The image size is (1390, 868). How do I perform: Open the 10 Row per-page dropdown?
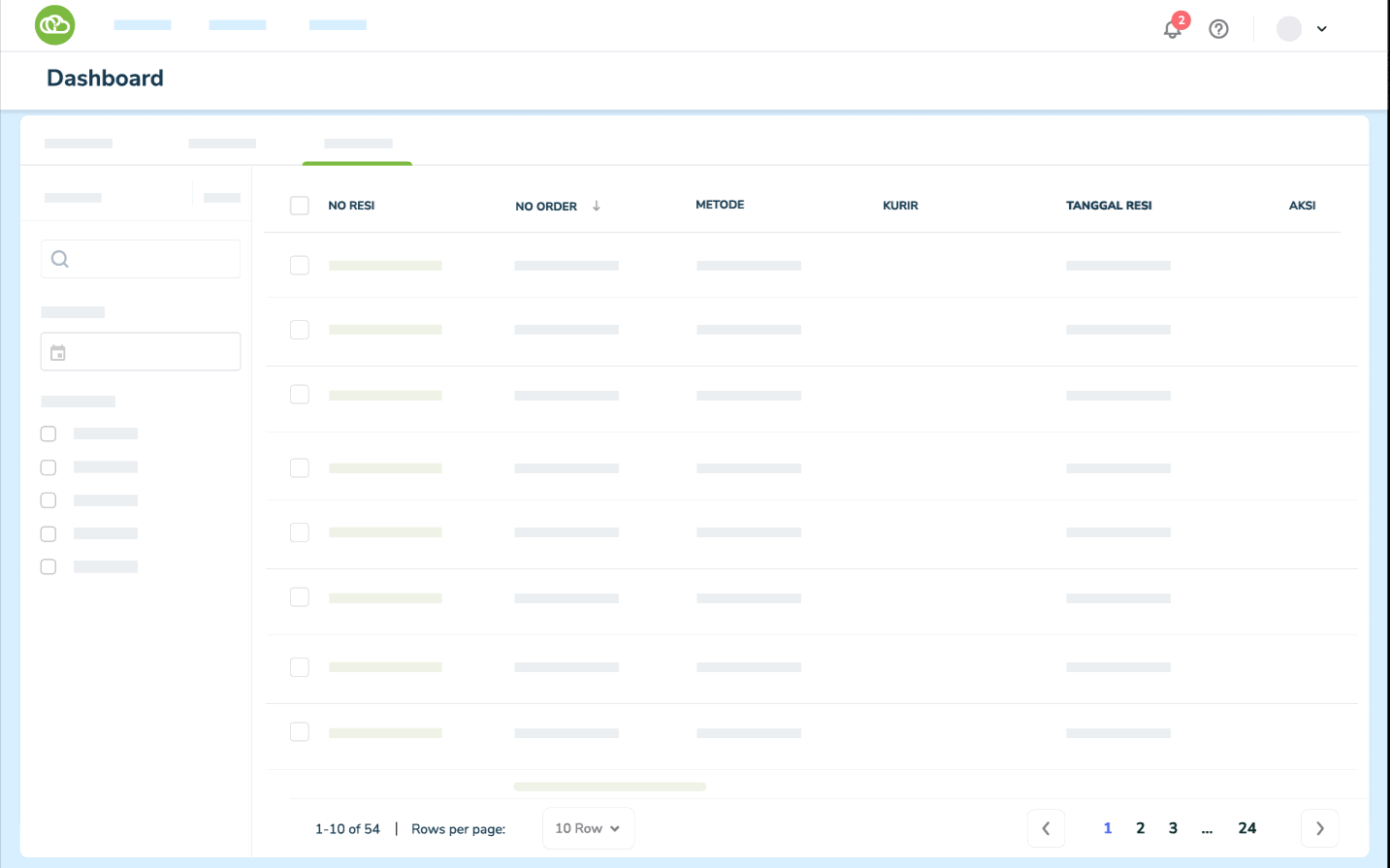pos(588,828)
